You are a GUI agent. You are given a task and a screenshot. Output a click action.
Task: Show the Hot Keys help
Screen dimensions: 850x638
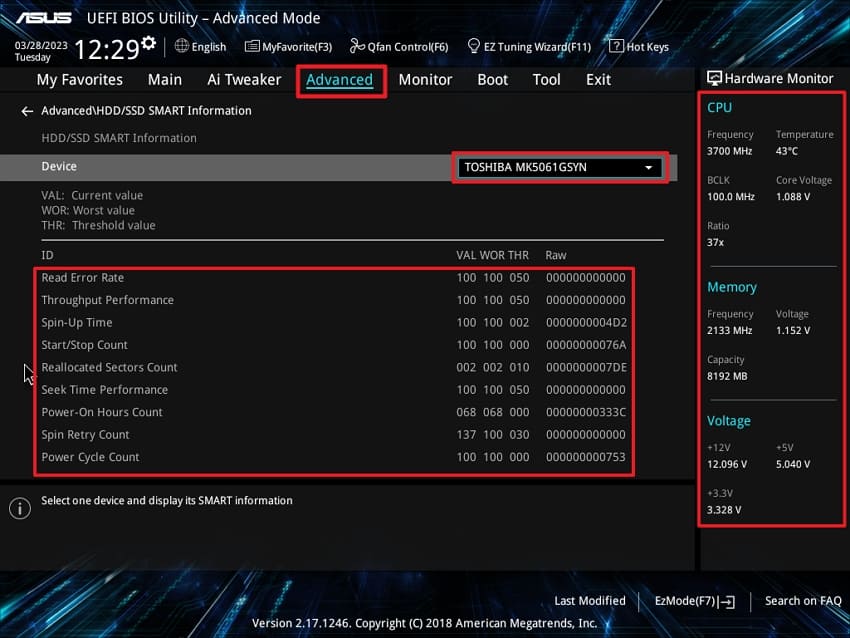(x=638, y=46)
